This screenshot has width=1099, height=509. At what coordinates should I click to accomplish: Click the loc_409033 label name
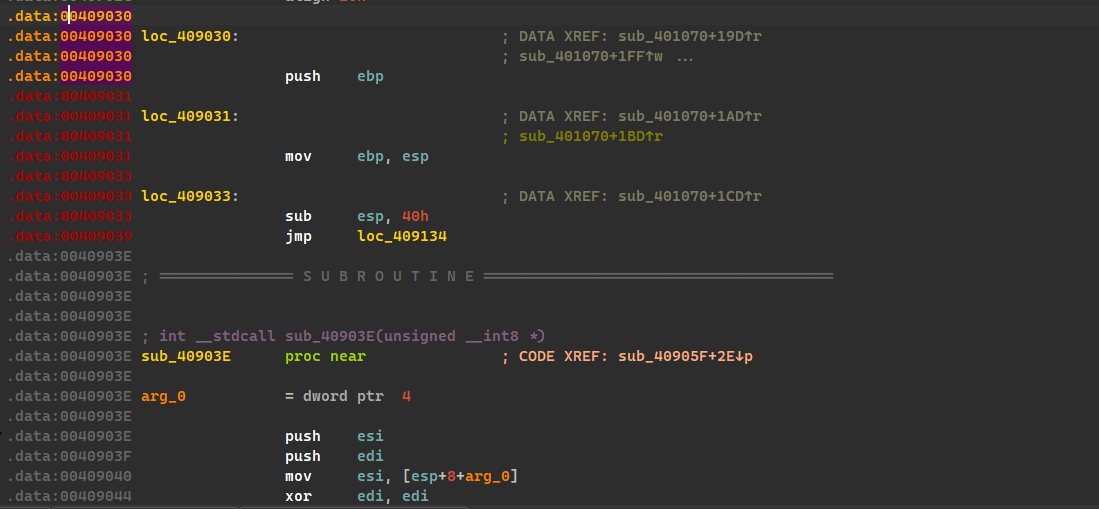tap(186, 196)
